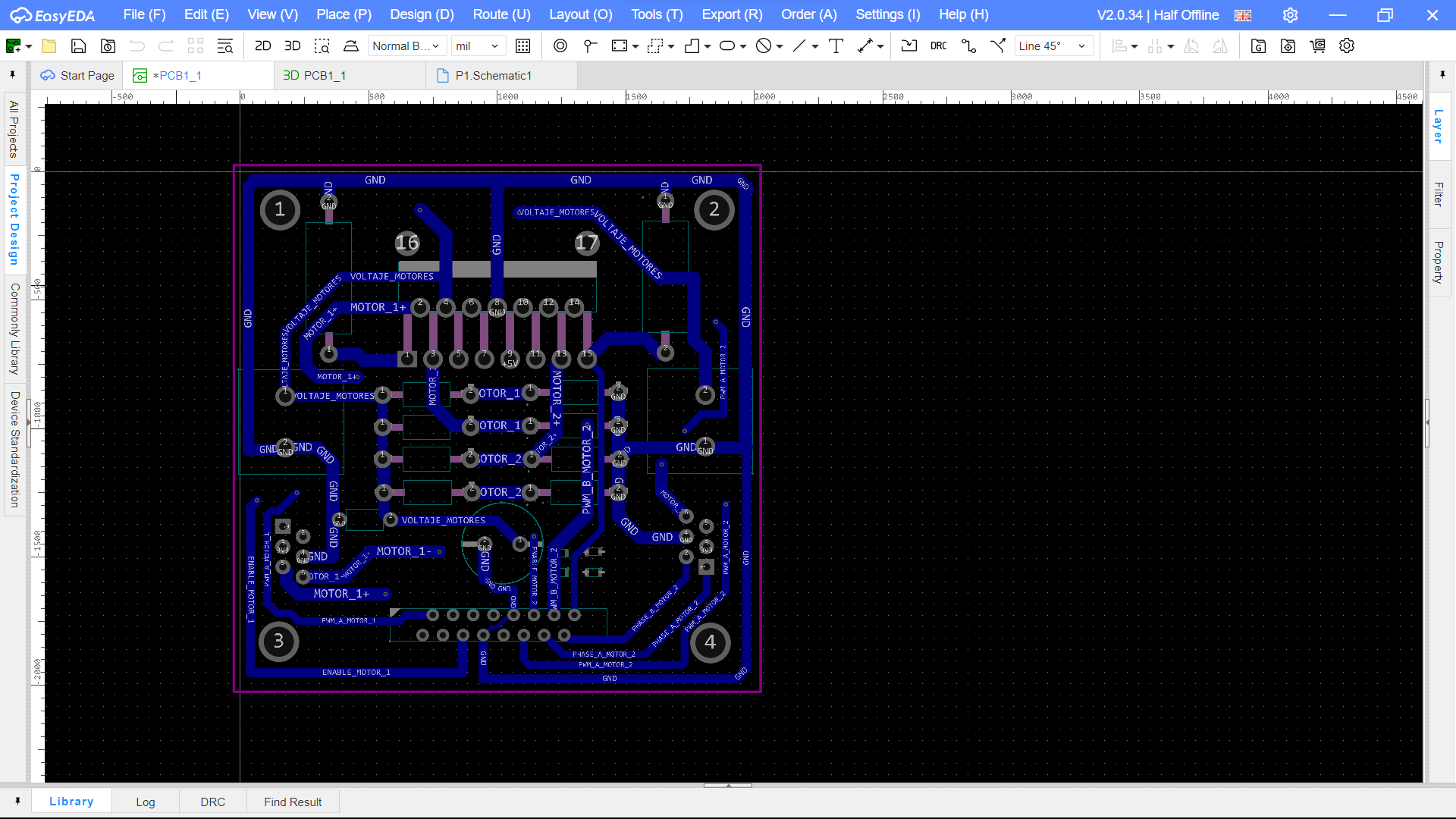Select the Text tool
1456x819 pixels.
836,46
